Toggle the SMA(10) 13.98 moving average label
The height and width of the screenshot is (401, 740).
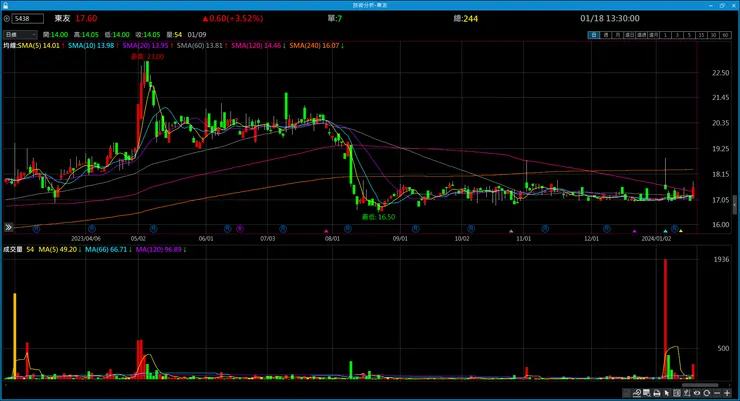coord(91,46)
